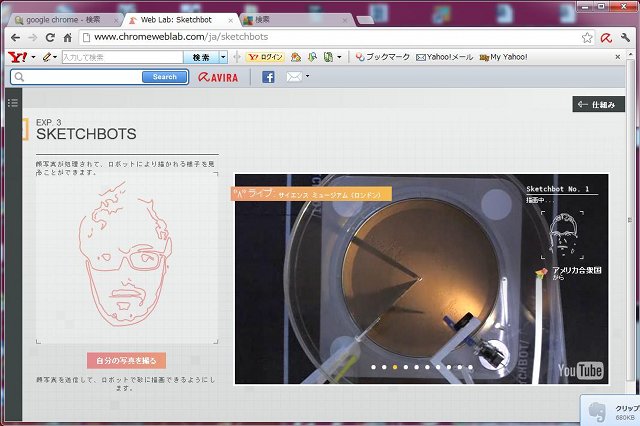Image resolution: width=640 pixels, height=426 pixels.
Task: Select the highlighted yellow dot in video pager
Action: [x=395, y=367]
